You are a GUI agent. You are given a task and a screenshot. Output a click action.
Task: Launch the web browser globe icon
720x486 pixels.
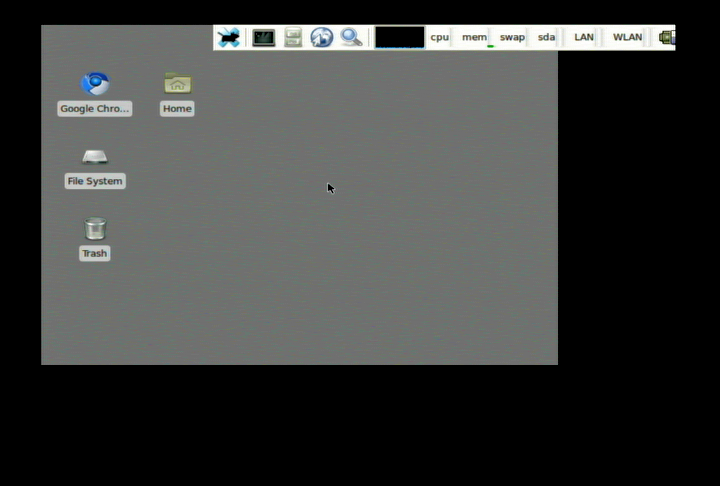point(321,38)
